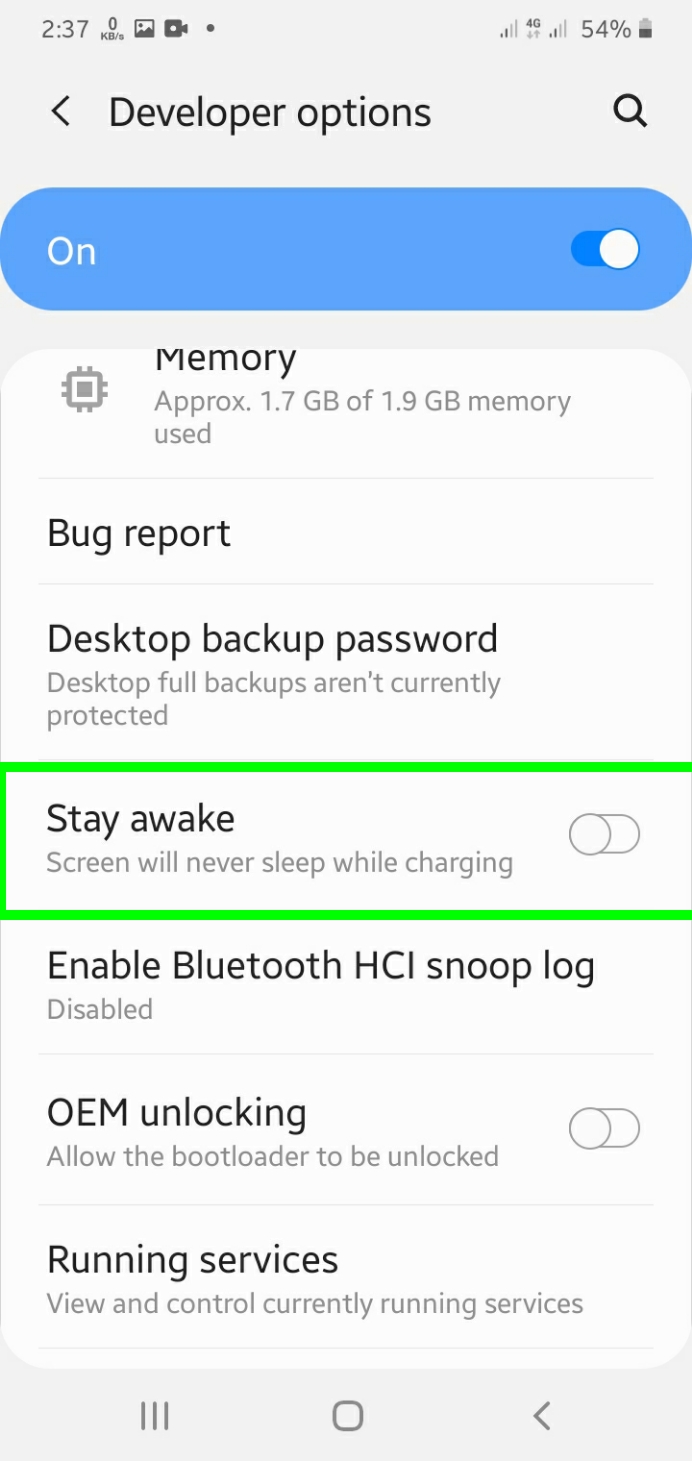Tap the screen recorder status icon
The height and width of the screenshot is (1461, 692).
pos(177,29)
